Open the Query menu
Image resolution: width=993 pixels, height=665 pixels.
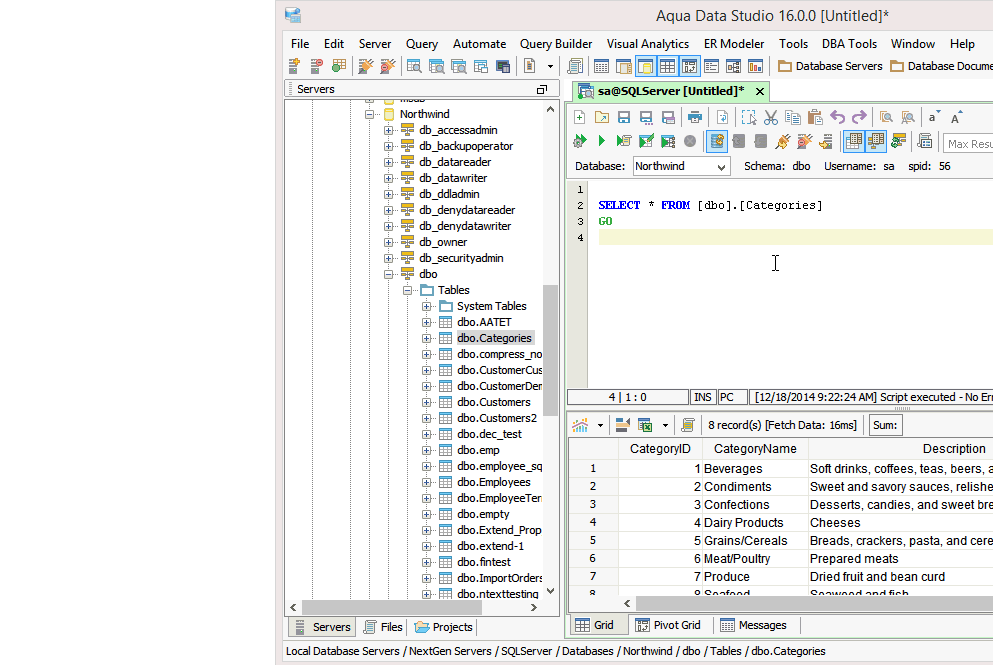coord(422,44)
